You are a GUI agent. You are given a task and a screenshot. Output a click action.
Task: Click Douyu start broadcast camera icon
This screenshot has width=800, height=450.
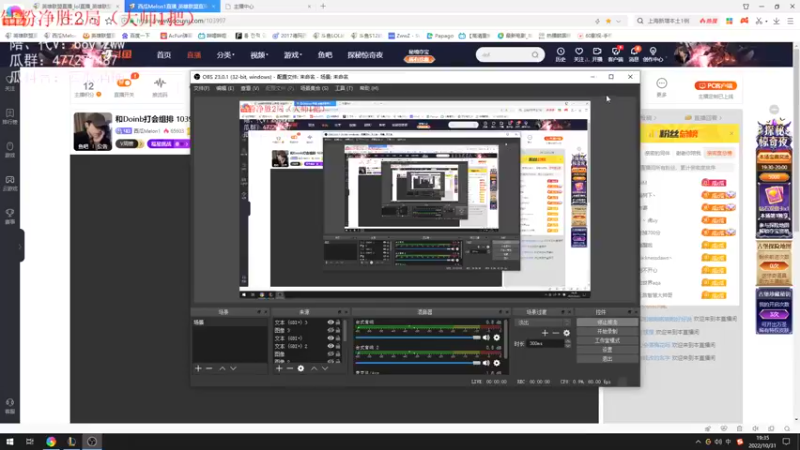[x=597, y=54]
